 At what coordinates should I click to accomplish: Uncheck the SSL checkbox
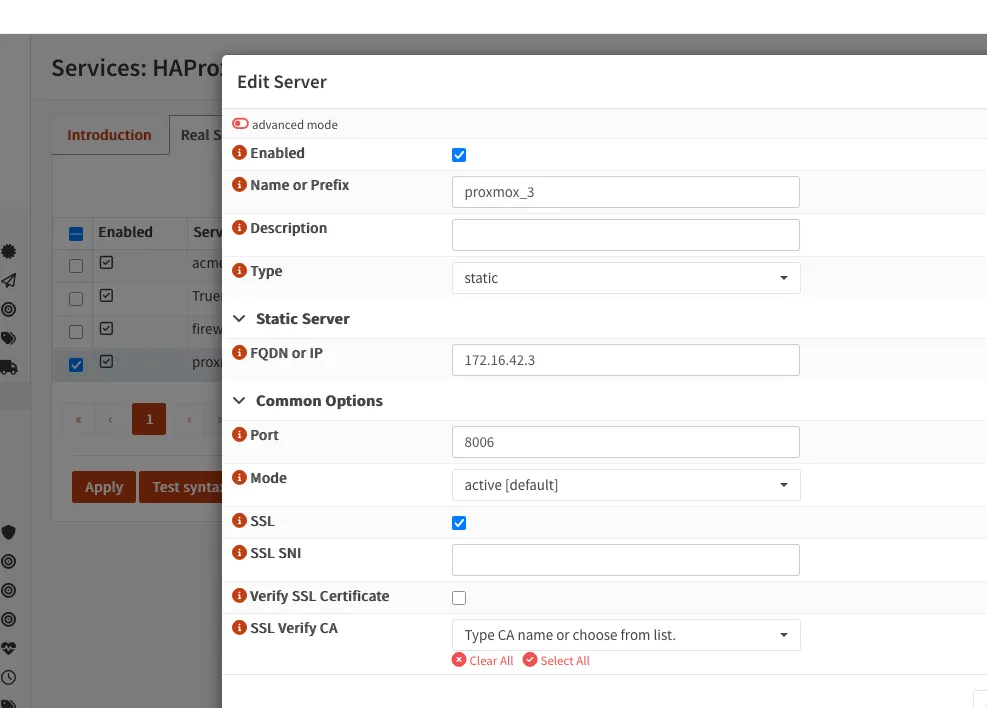pyautogui.click(x=459, y=523)
